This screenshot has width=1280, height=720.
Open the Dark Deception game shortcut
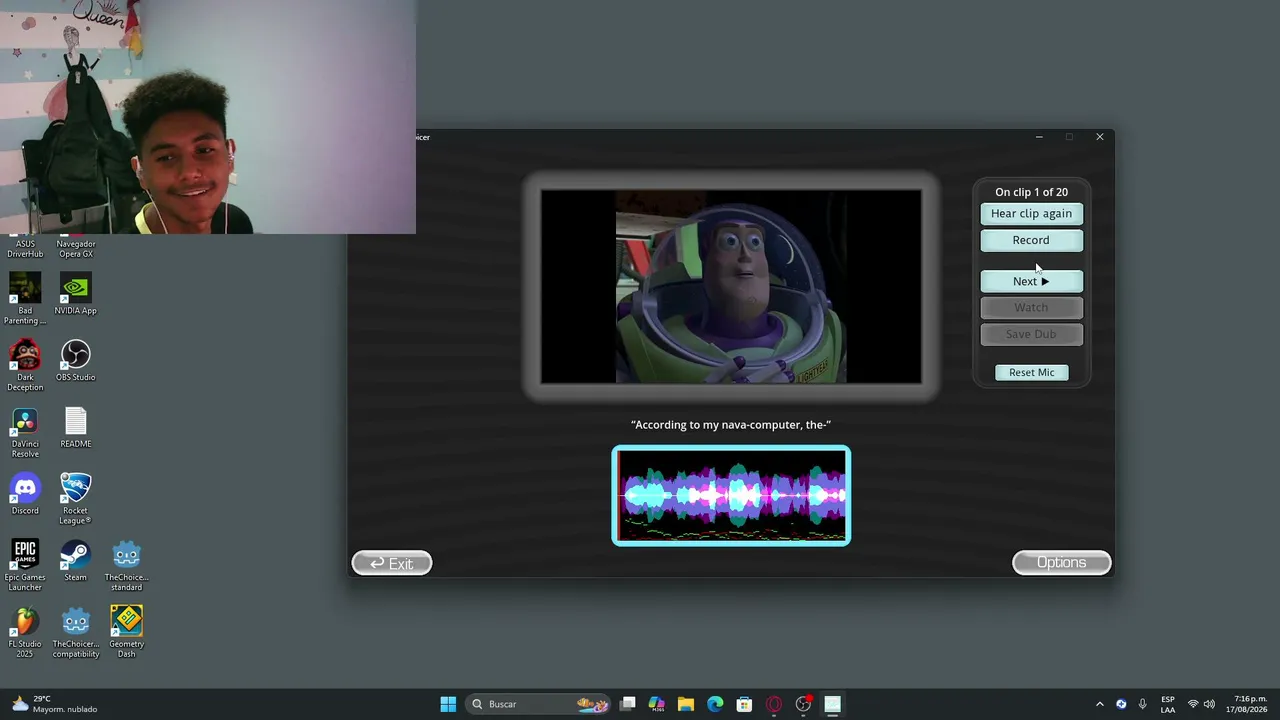point(25,366)
